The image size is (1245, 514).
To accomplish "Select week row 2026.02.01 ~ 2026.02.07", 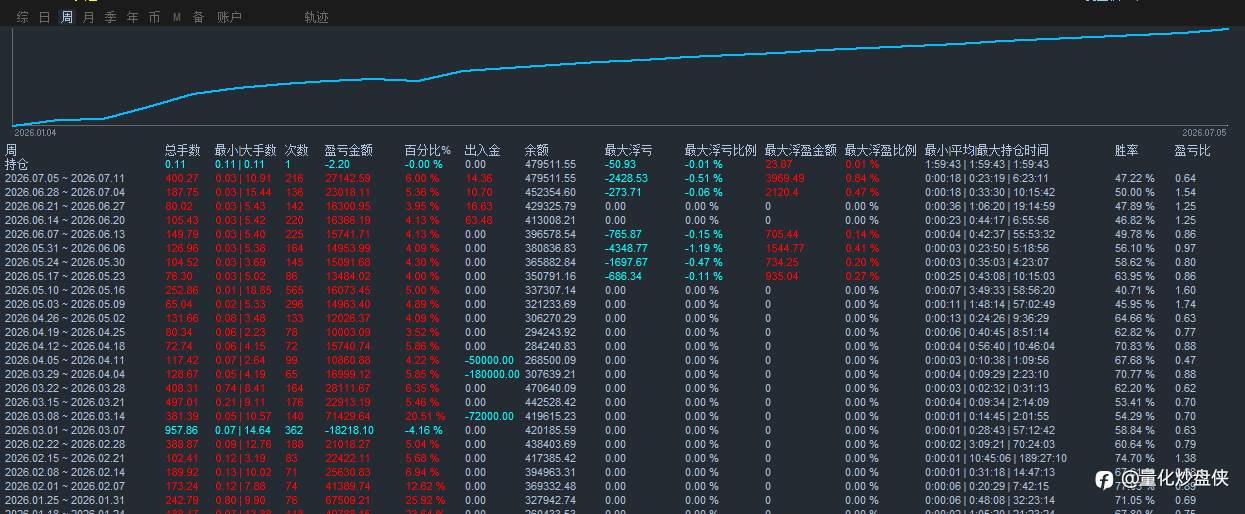I will (65, 486).
